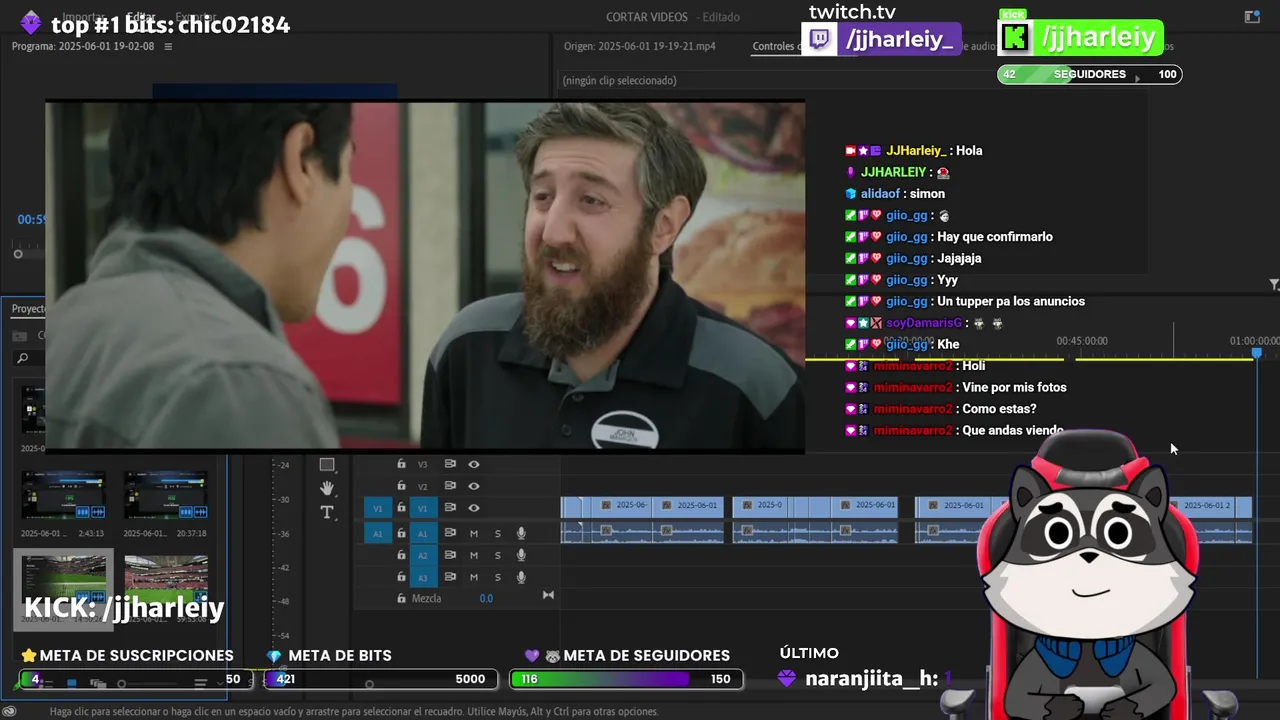The height and width of the screenshot is (720, 1280).
Task: Toggle sync lock on track A2
Action: [x=450, y=555]
